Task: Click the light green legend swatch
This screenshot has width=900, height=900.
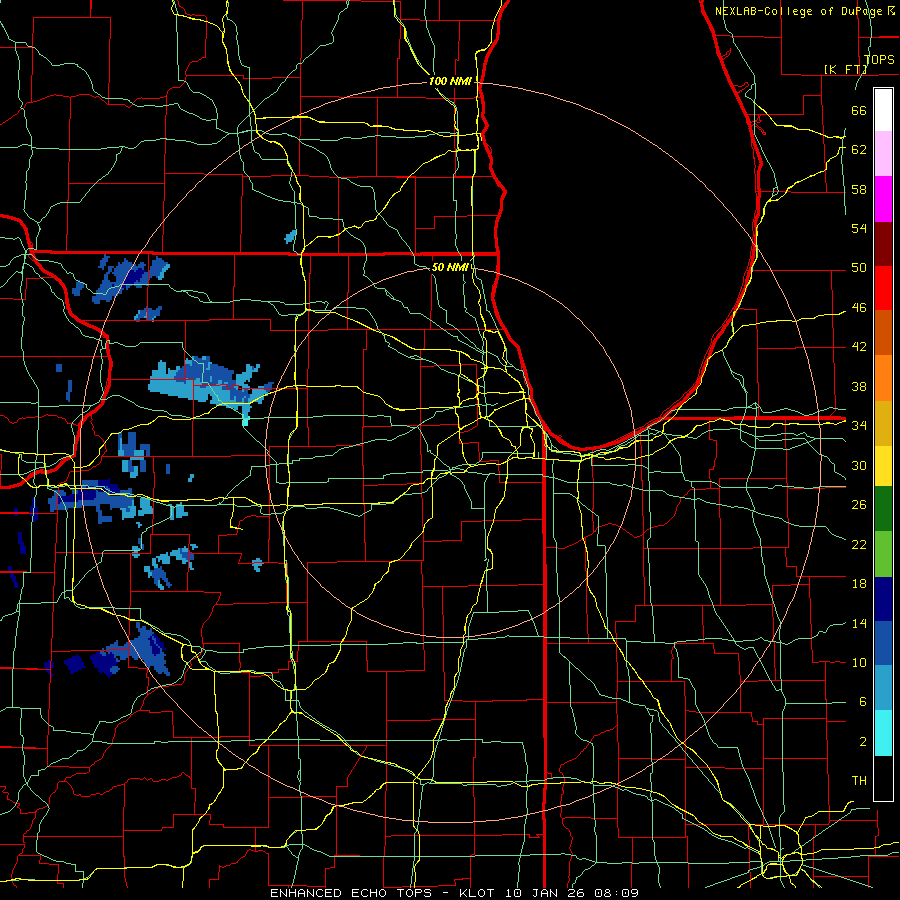Action: click(883, 554)
